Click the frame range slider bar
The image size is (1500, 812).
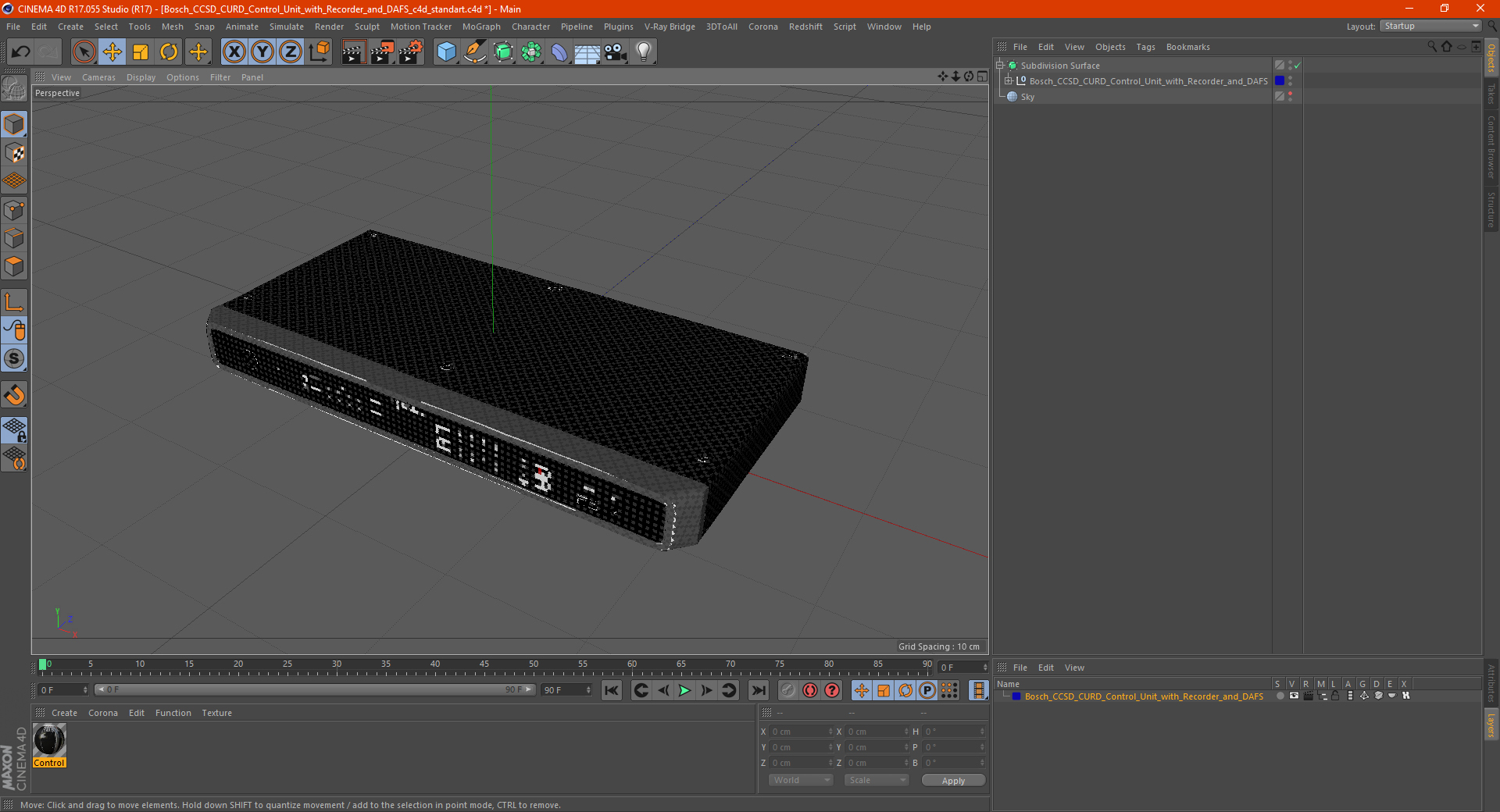click(315, 689)
